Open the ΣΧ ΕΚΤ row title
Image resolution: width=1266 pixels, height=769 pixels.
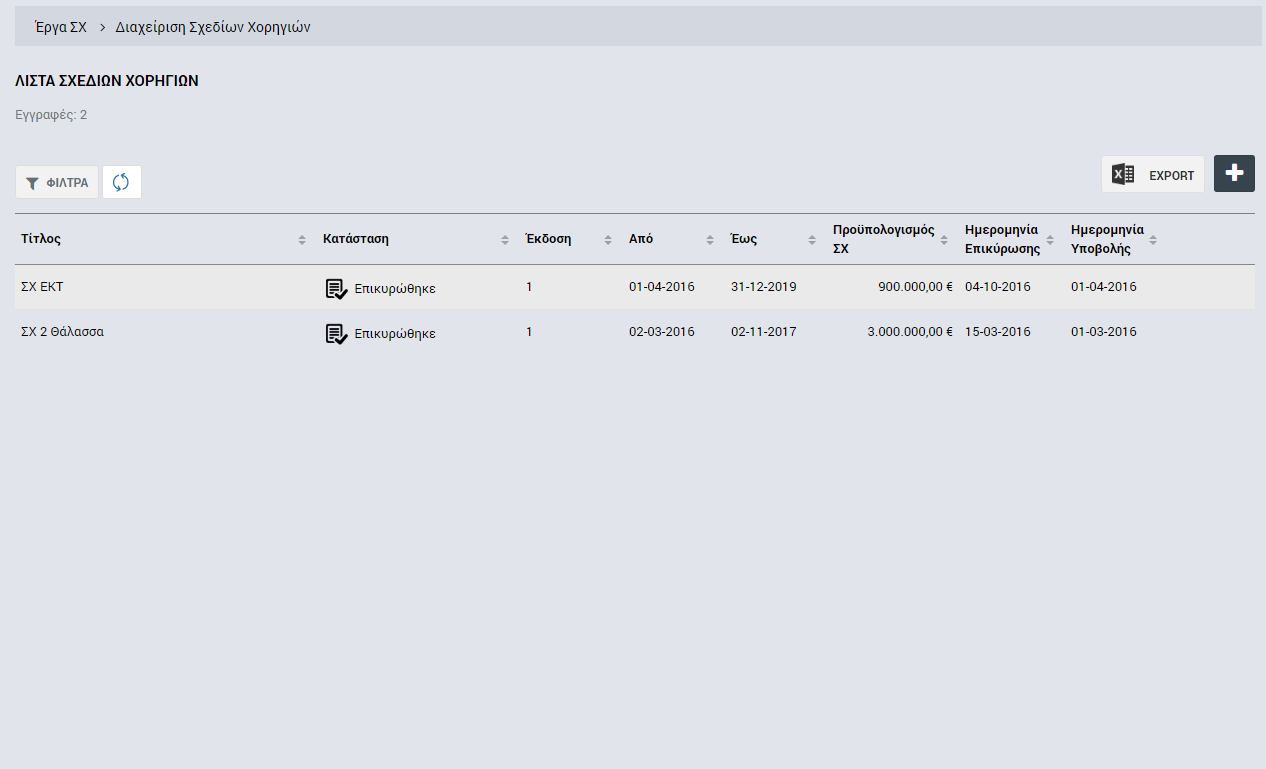coord(42,287)
